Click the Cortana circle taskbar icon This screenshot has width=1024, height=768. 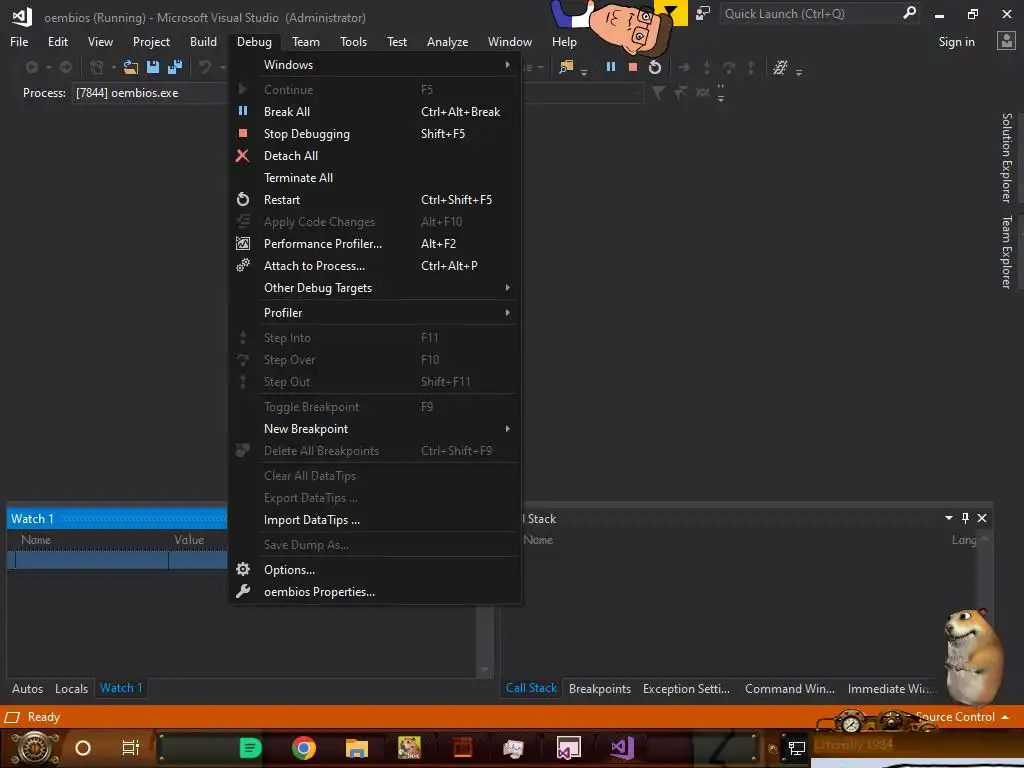pos(83,748)
